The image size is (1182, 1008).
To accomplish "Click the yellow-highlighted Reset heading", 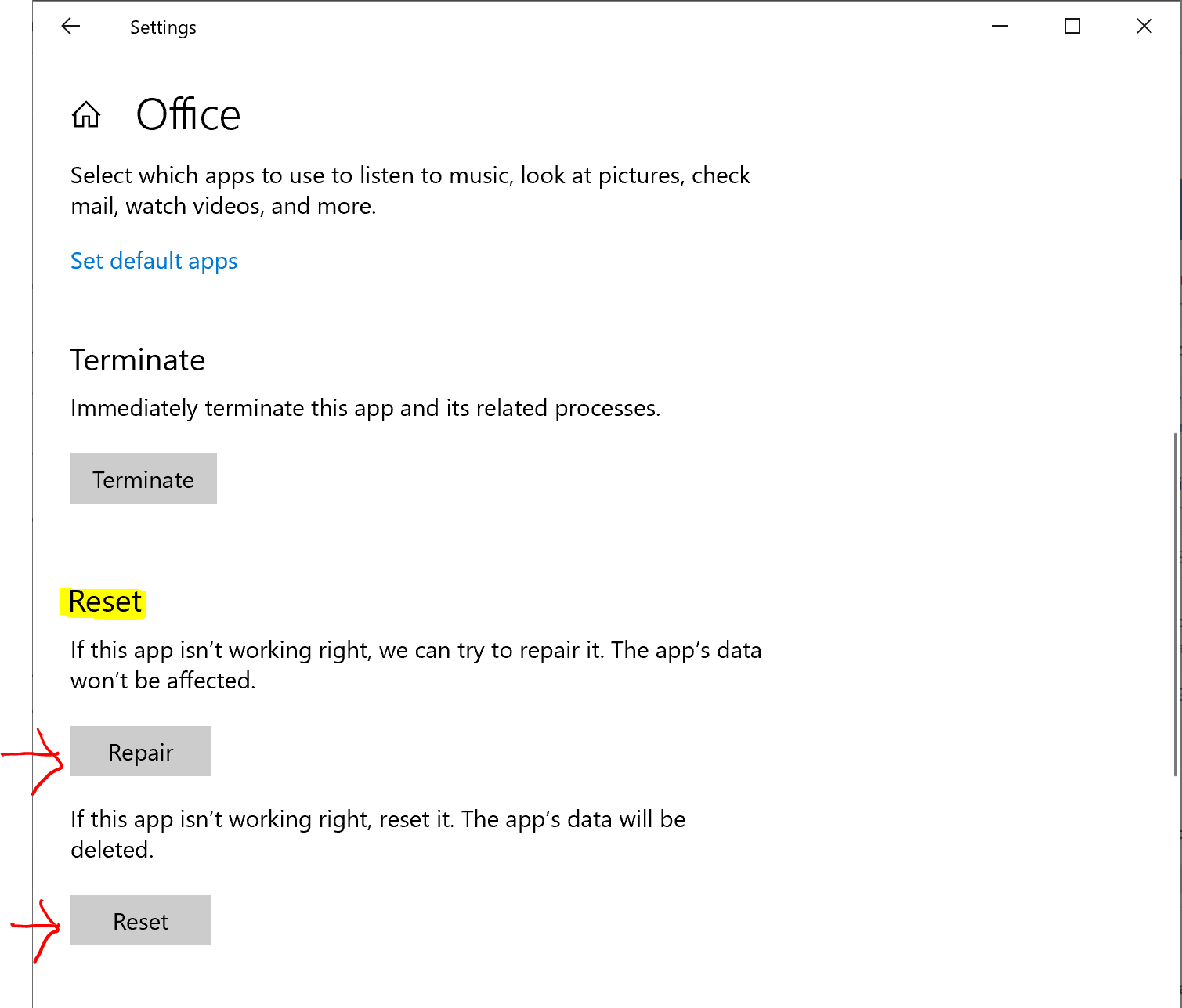I will (x=104, y=602).
